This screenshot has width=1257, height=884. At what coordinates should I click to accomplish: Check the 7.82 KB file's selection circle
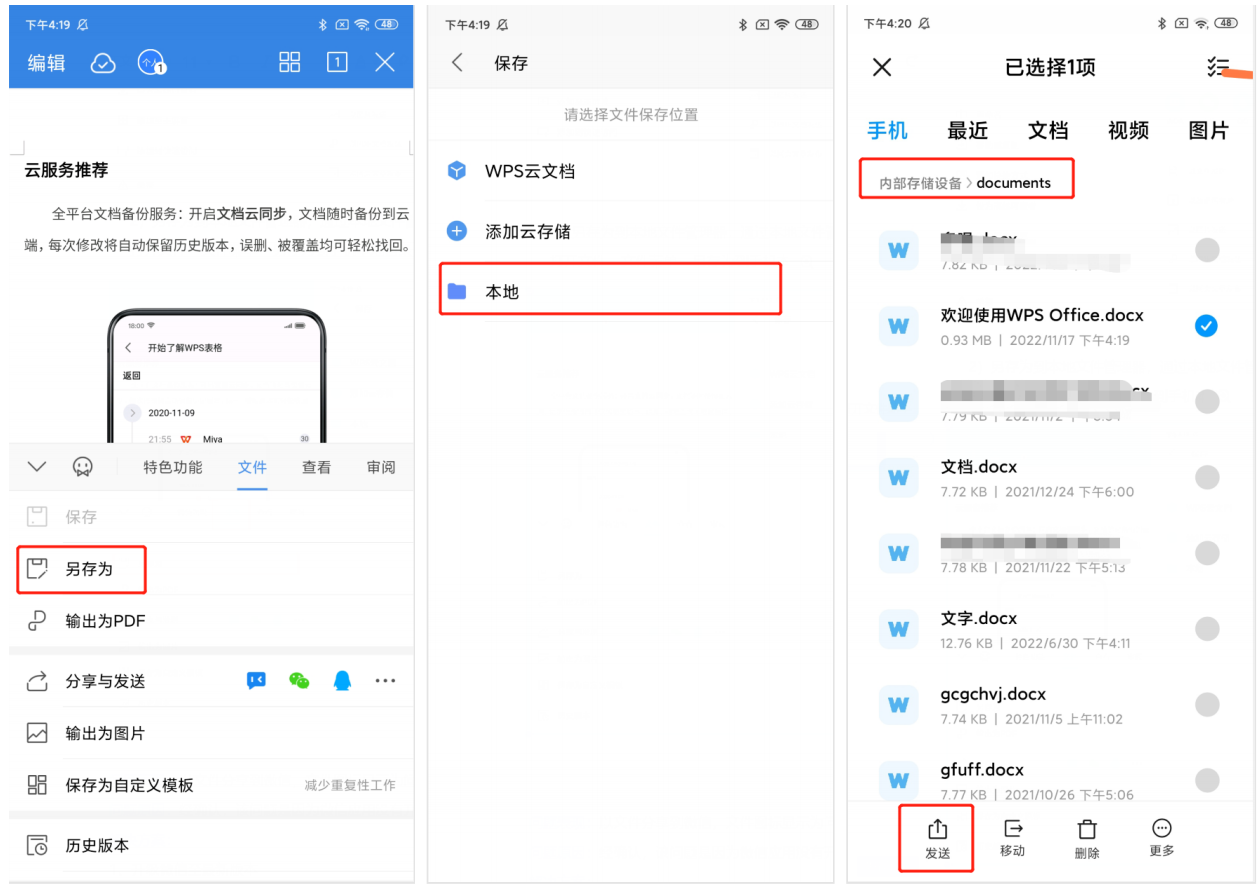click(1207, 250)
